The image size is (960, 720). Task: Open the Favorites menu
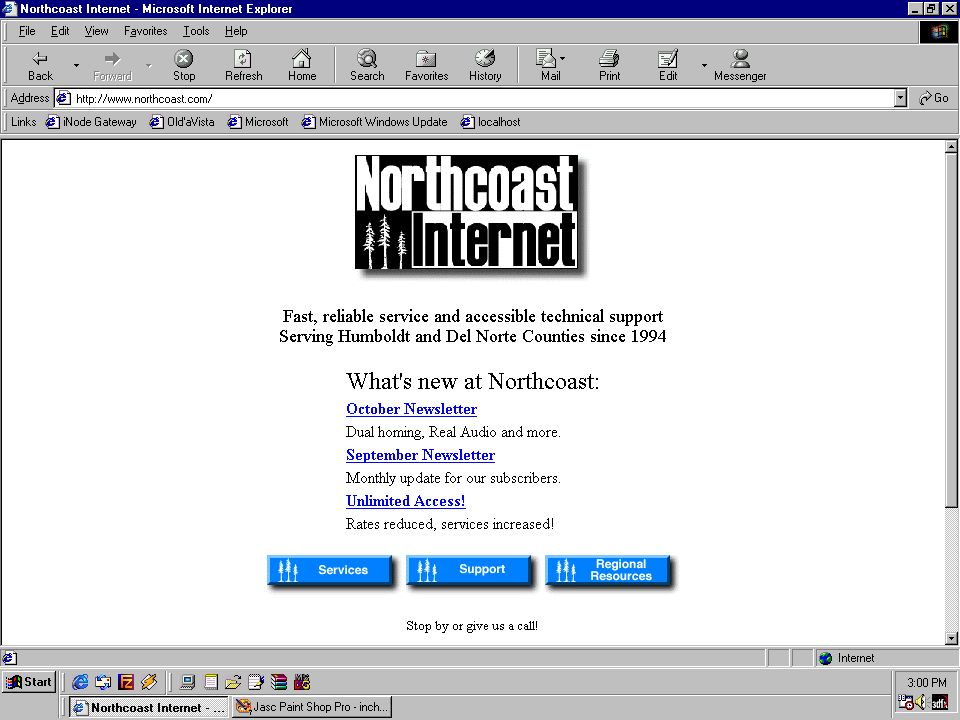(145, 31)
